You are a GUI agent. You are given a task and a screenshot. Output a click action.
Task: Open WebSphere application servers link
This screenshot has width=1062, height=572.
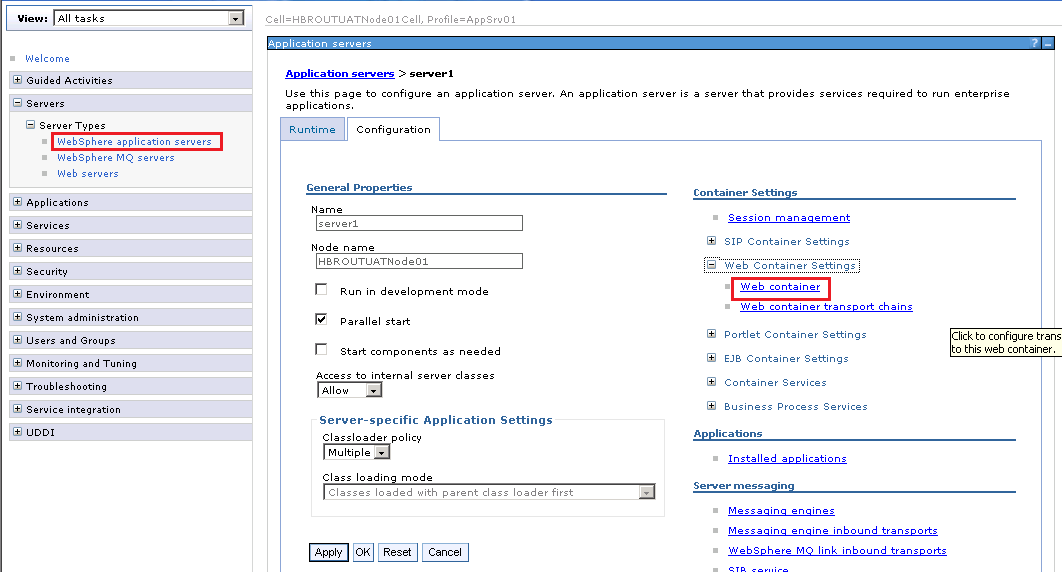pos(134,141)
